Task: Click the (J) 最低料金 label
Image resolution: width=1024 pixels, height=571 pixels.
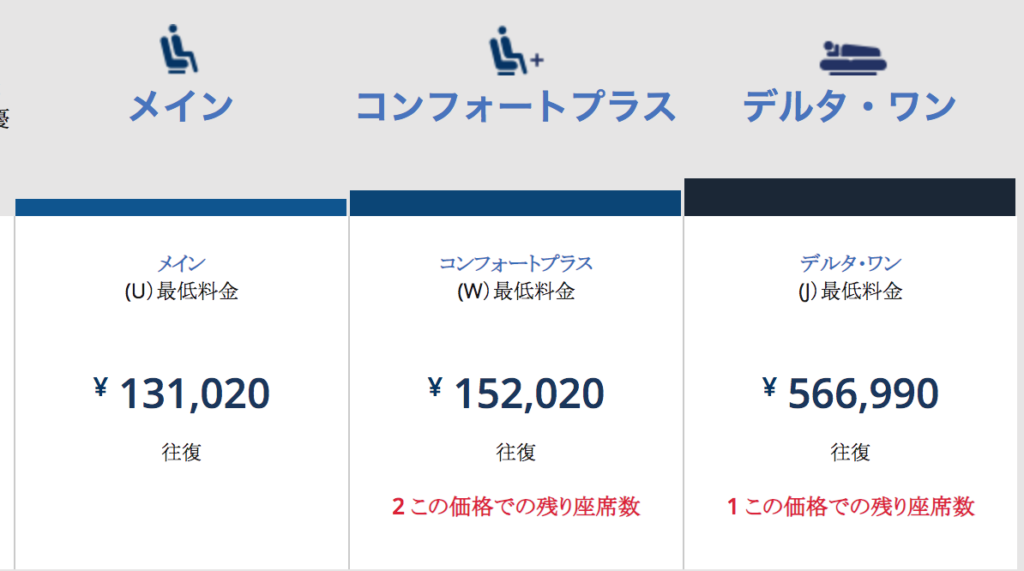Action: [x=850, y=291]
